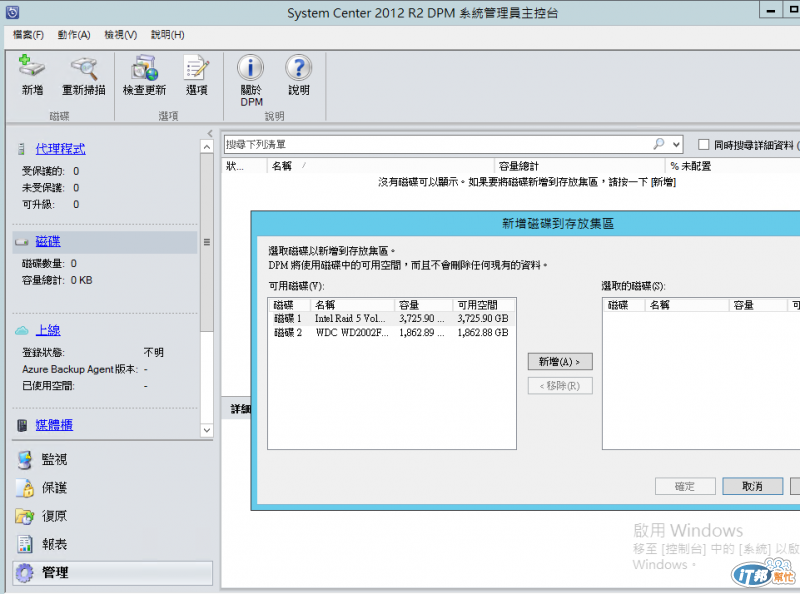800x594 pixels.
Task: Select 磁碟 2 WDC WD2002F row
Action: pyautogui.click(x=391, y=333)
